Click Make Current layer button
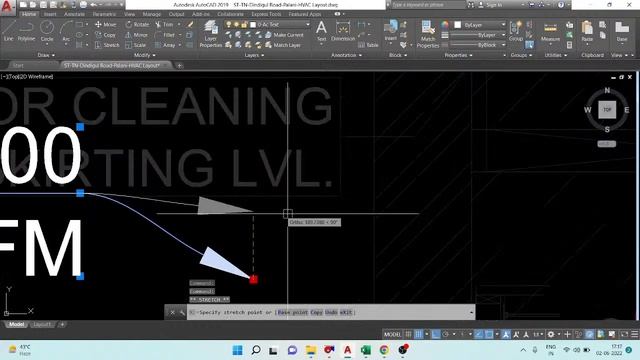This screenshot has width=640, height=360. (284, 35)
